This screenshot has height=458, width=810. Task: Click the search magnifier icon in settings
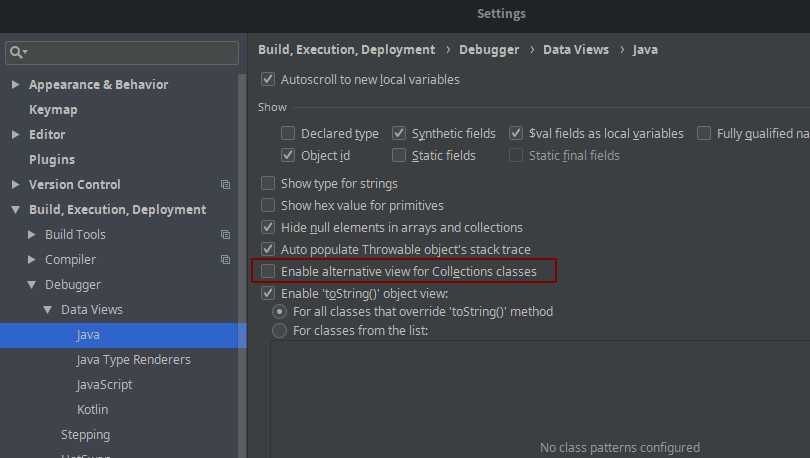click(x=17, y=52)
